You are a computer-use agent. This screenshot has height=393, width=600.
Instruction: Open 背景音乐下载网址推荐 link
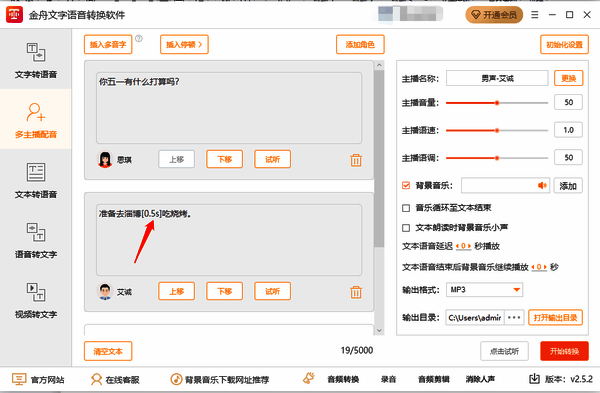click(x=220, y=380)
